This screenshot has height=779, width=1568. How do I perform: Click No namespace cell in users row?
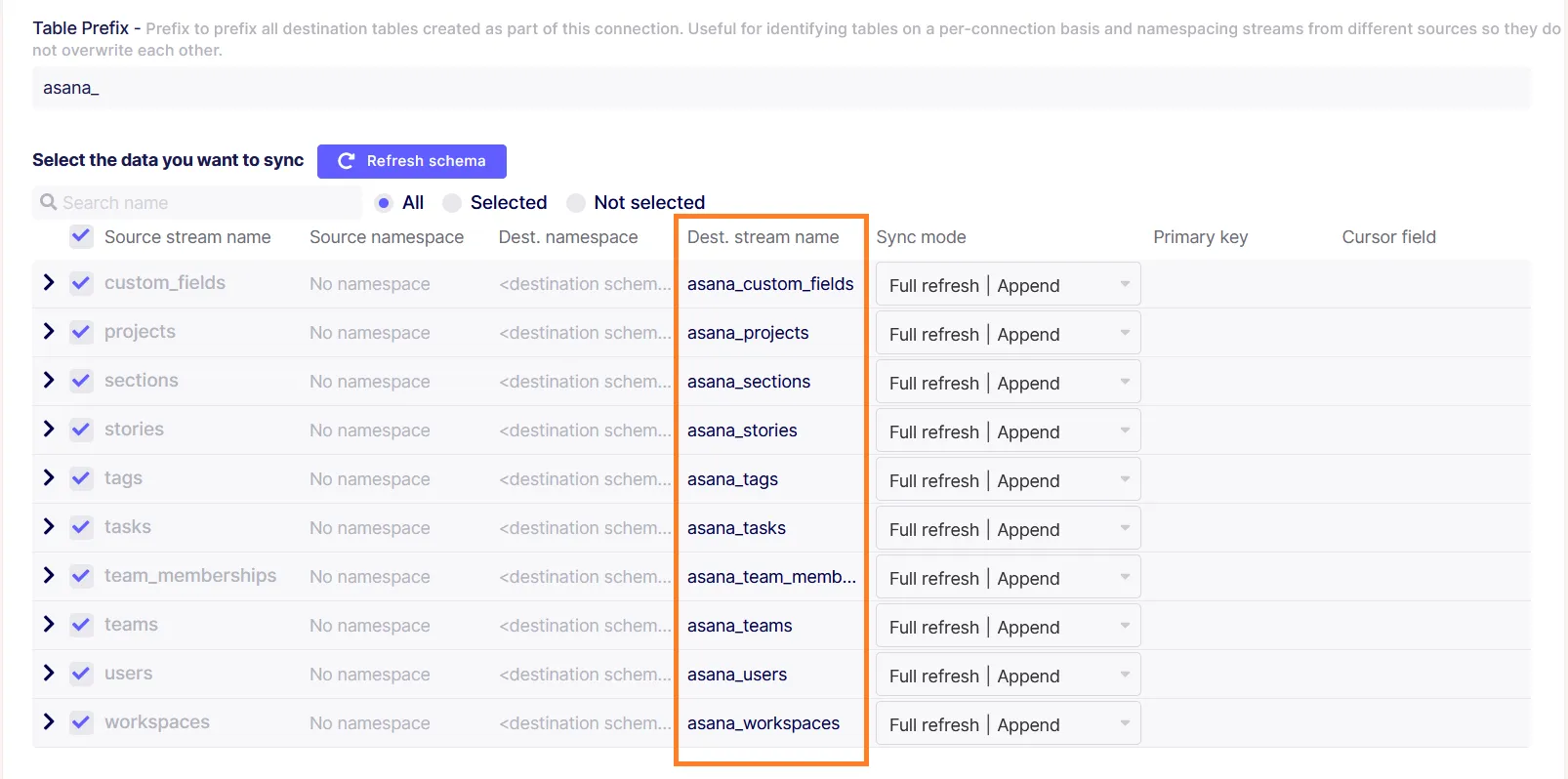(370, 675)
